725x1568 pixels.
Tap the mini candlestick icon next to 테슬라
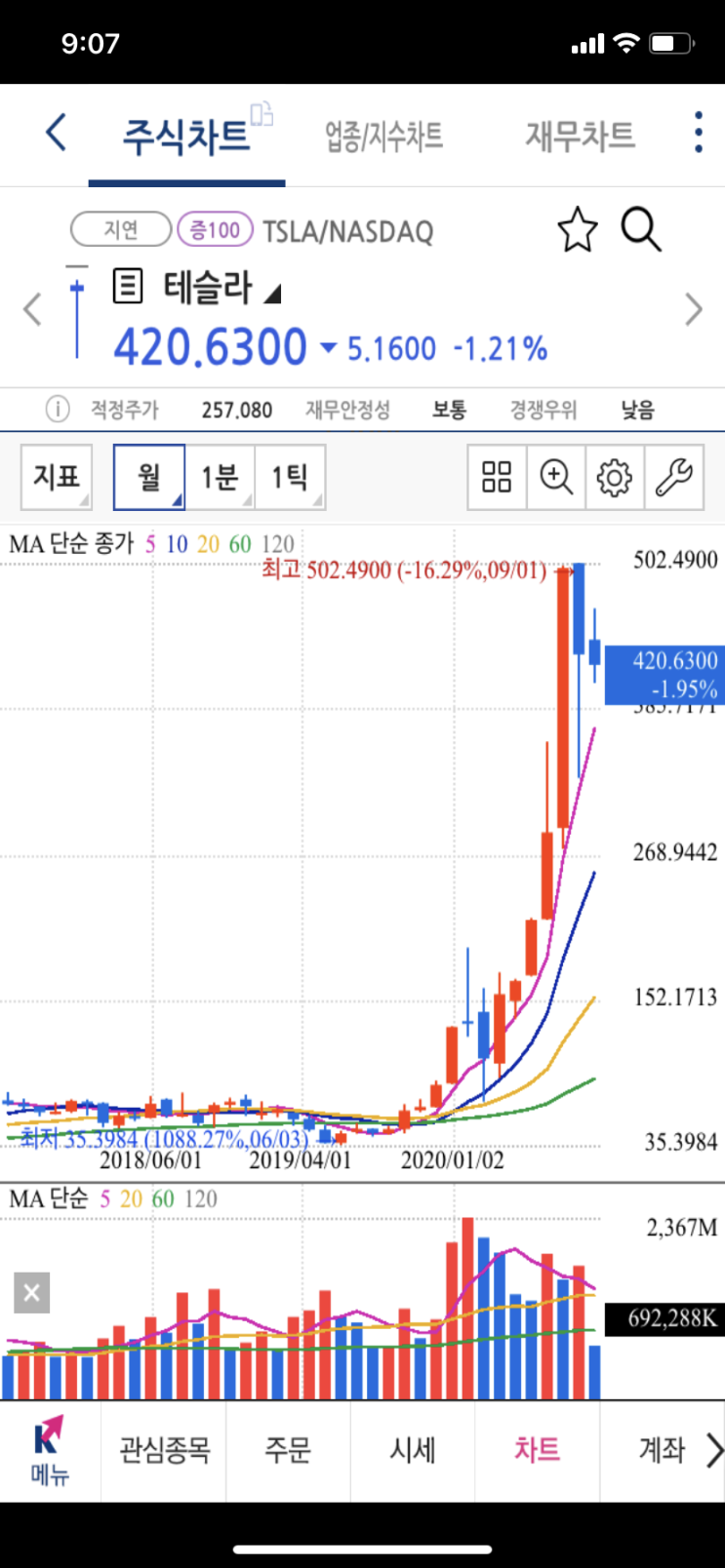click(x=77, y=312)
